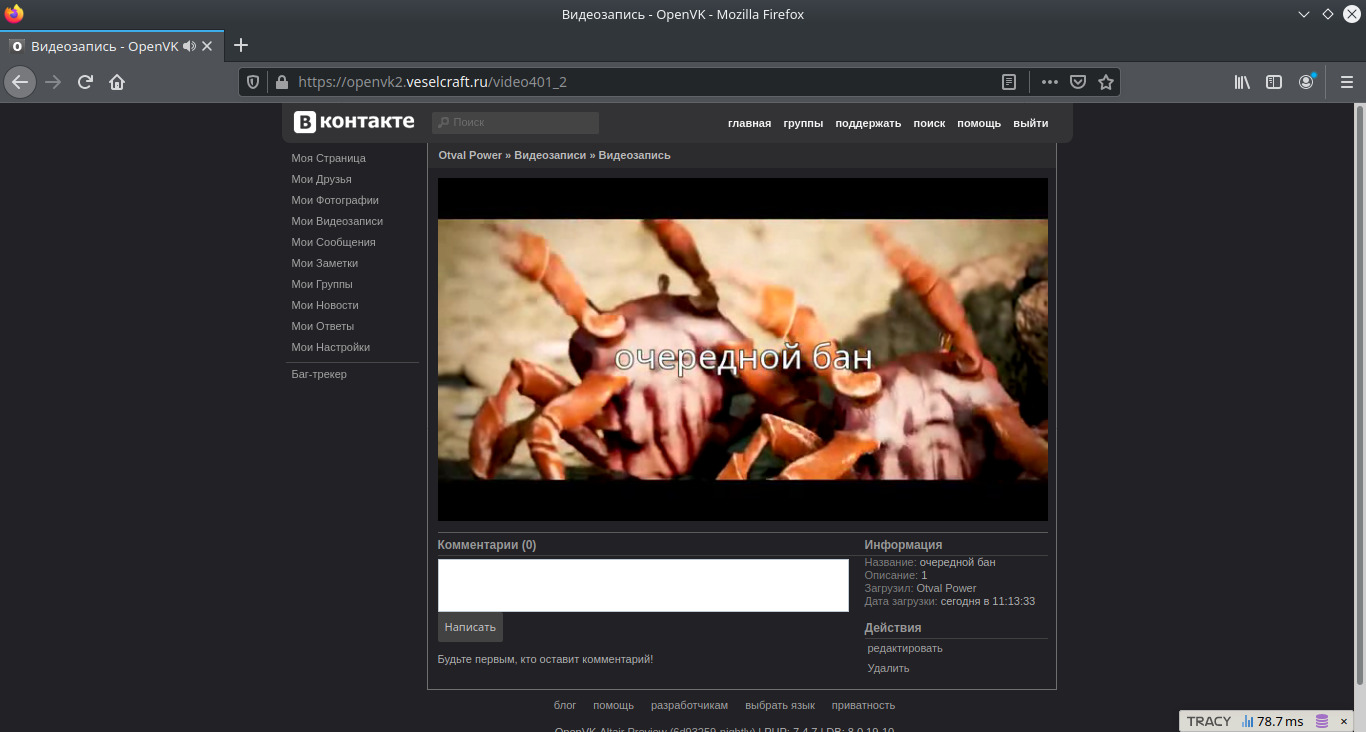Click выбрать язык in footer
Image resolution: width=1366 pixels, height=732 pixels.
780,705
